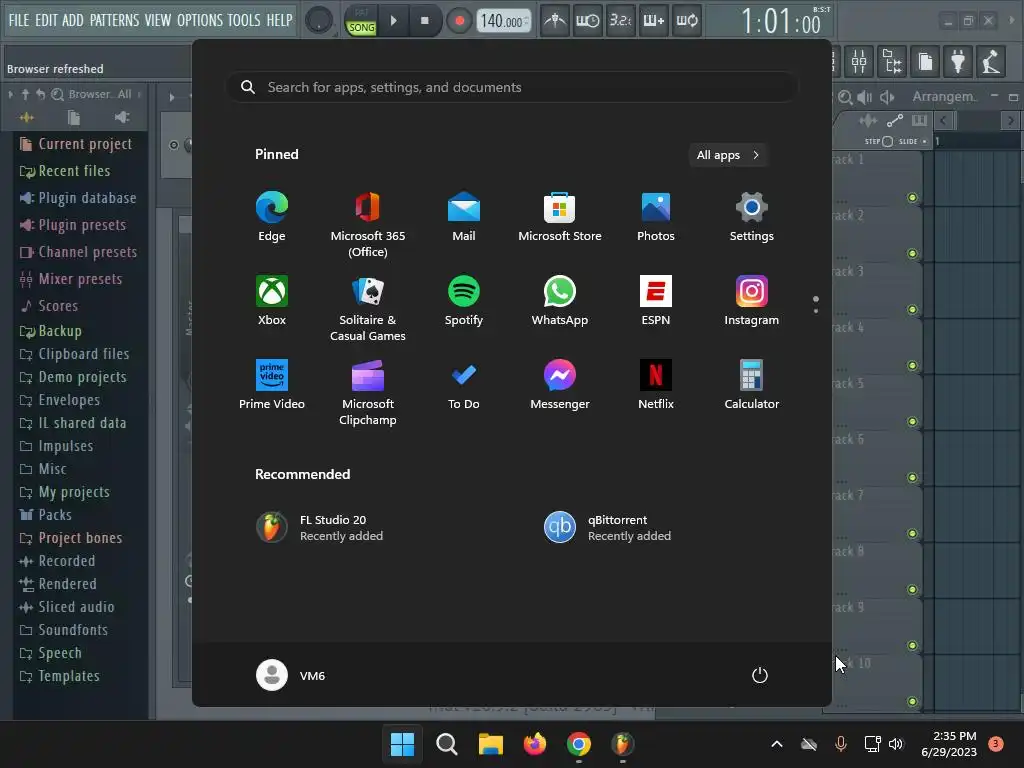Expand My projects folder in browser

coord(64,492)
